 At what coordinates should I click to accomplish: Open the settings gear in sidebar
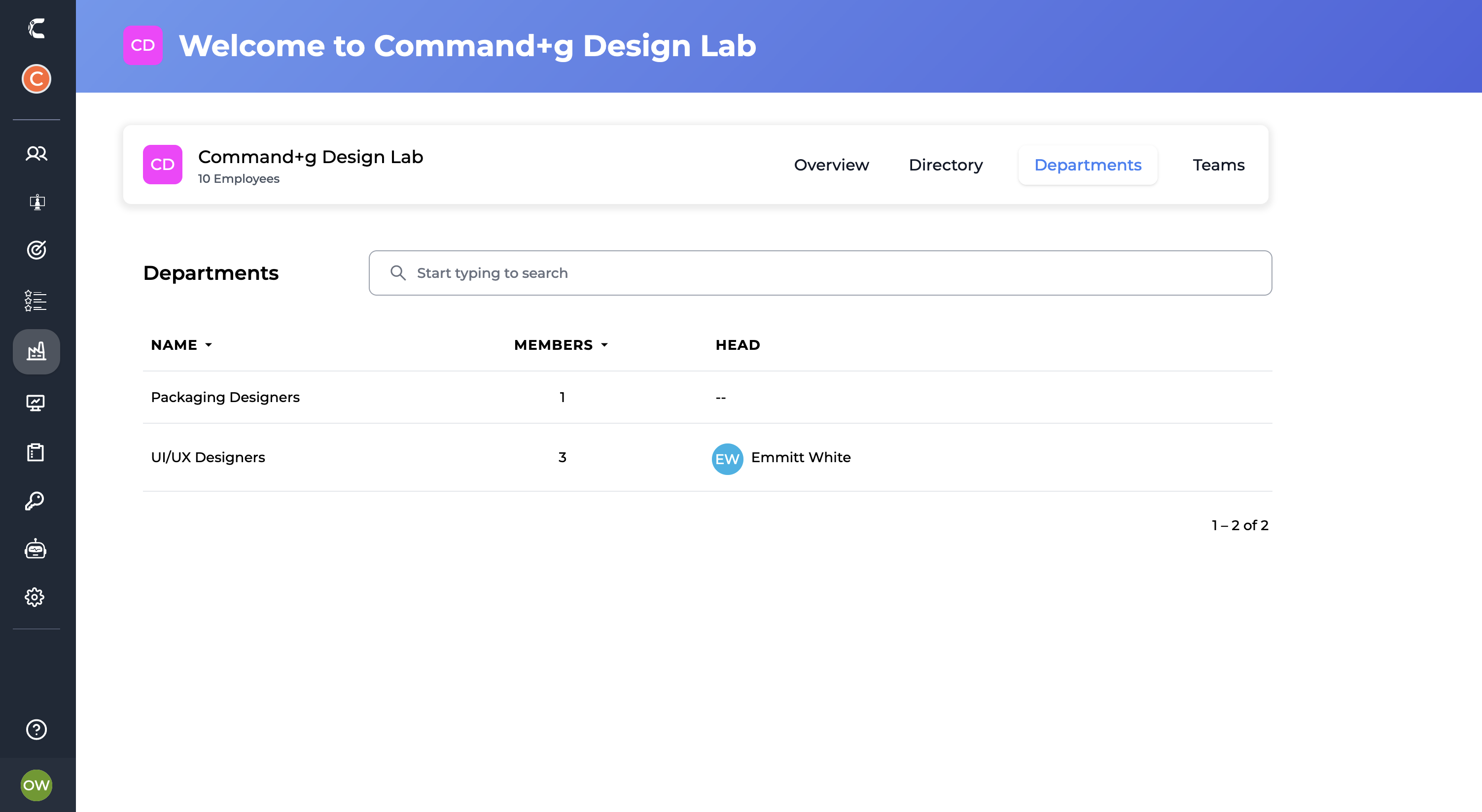35,597
